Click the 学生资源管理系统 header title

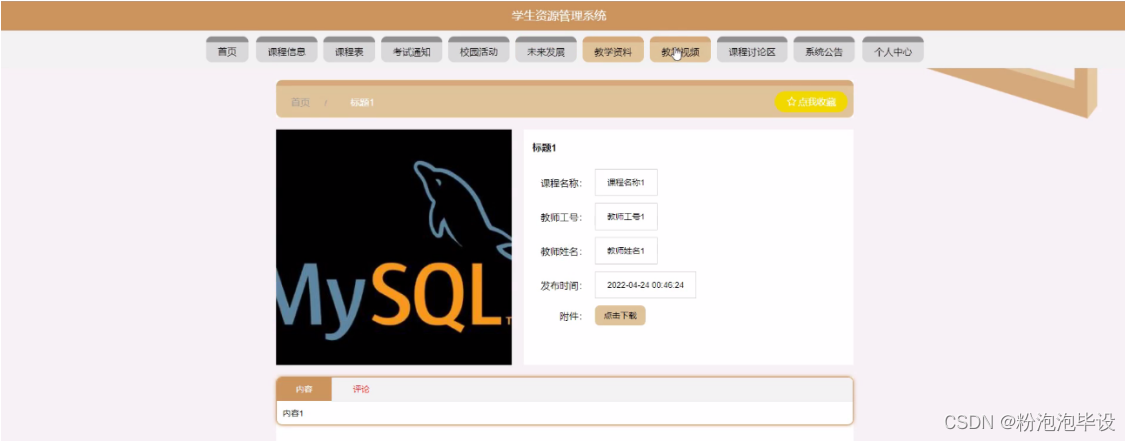[x=559, y=16]
